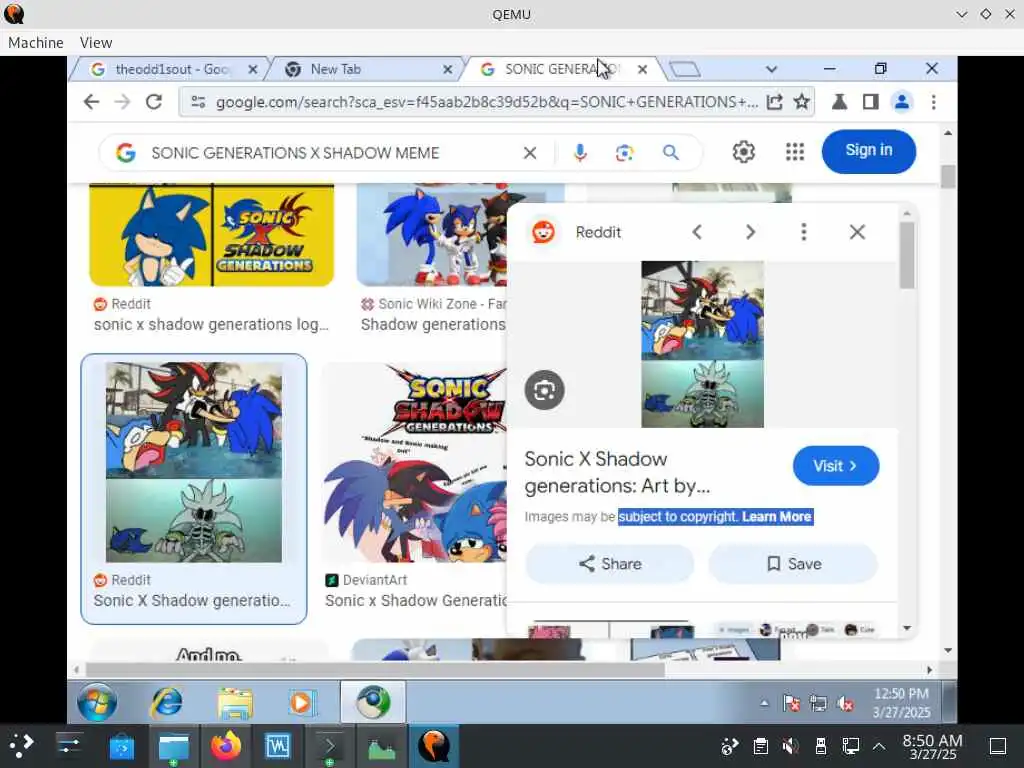Expand the host system tray arrow
1024x768 pixels.
pyautogui.click(x=879, y=746)
